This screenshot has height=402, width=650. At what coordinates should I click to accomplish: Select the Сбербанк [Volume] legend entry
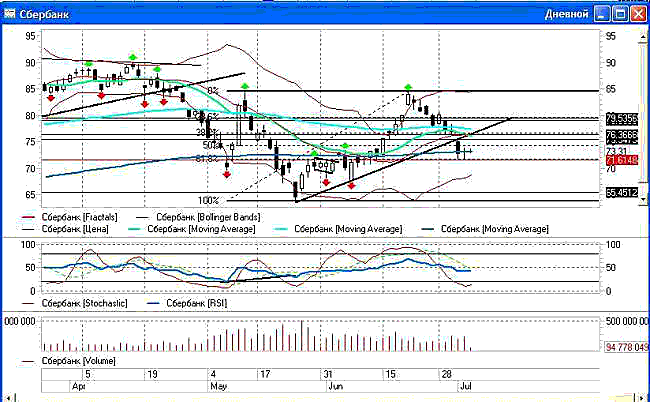point(68,361)
